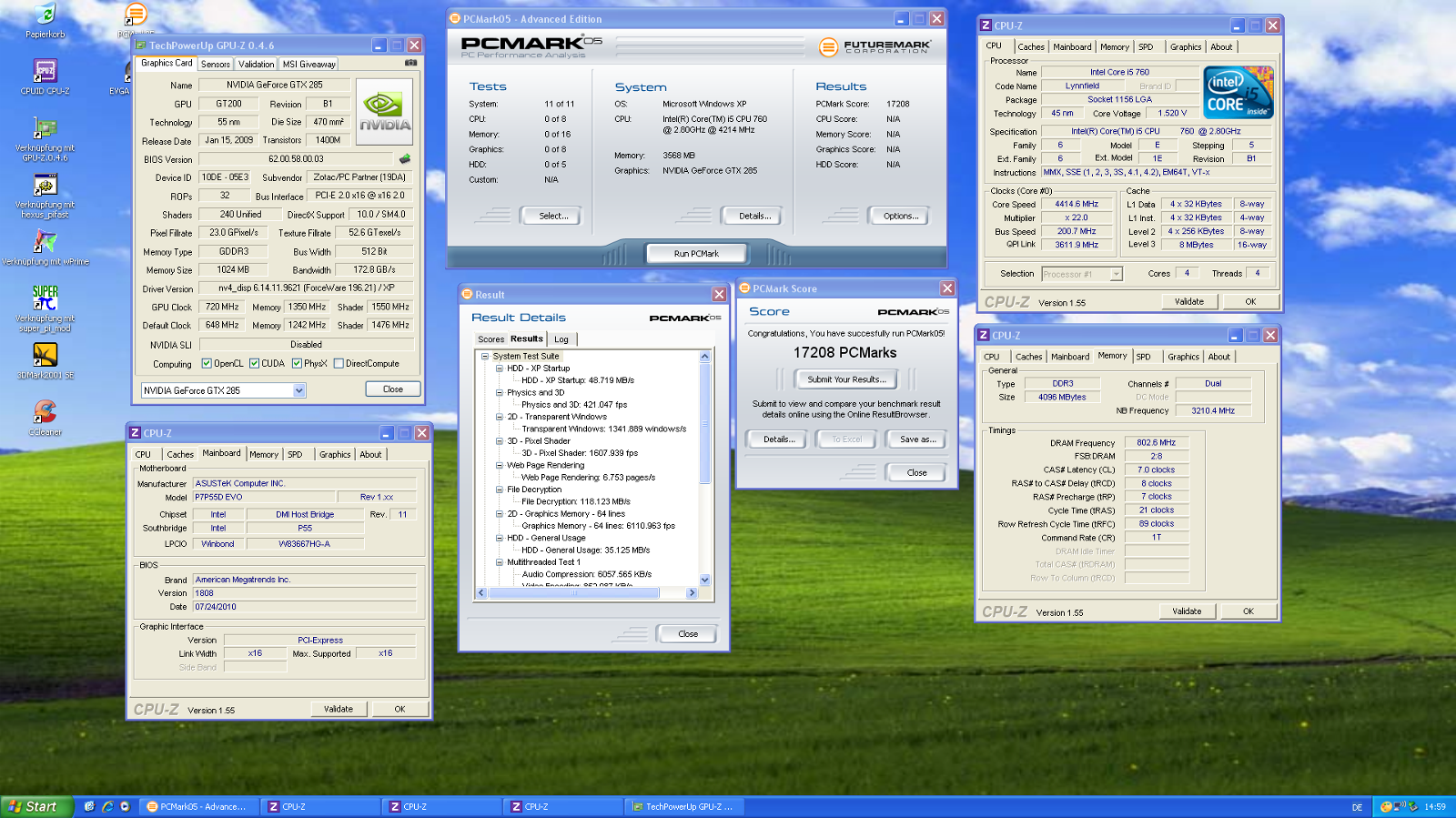Click 'Audio Compression: 6057.565 KB/s' result row
The width and height of the screenshot is (1456, 818).
click(586, 574)
